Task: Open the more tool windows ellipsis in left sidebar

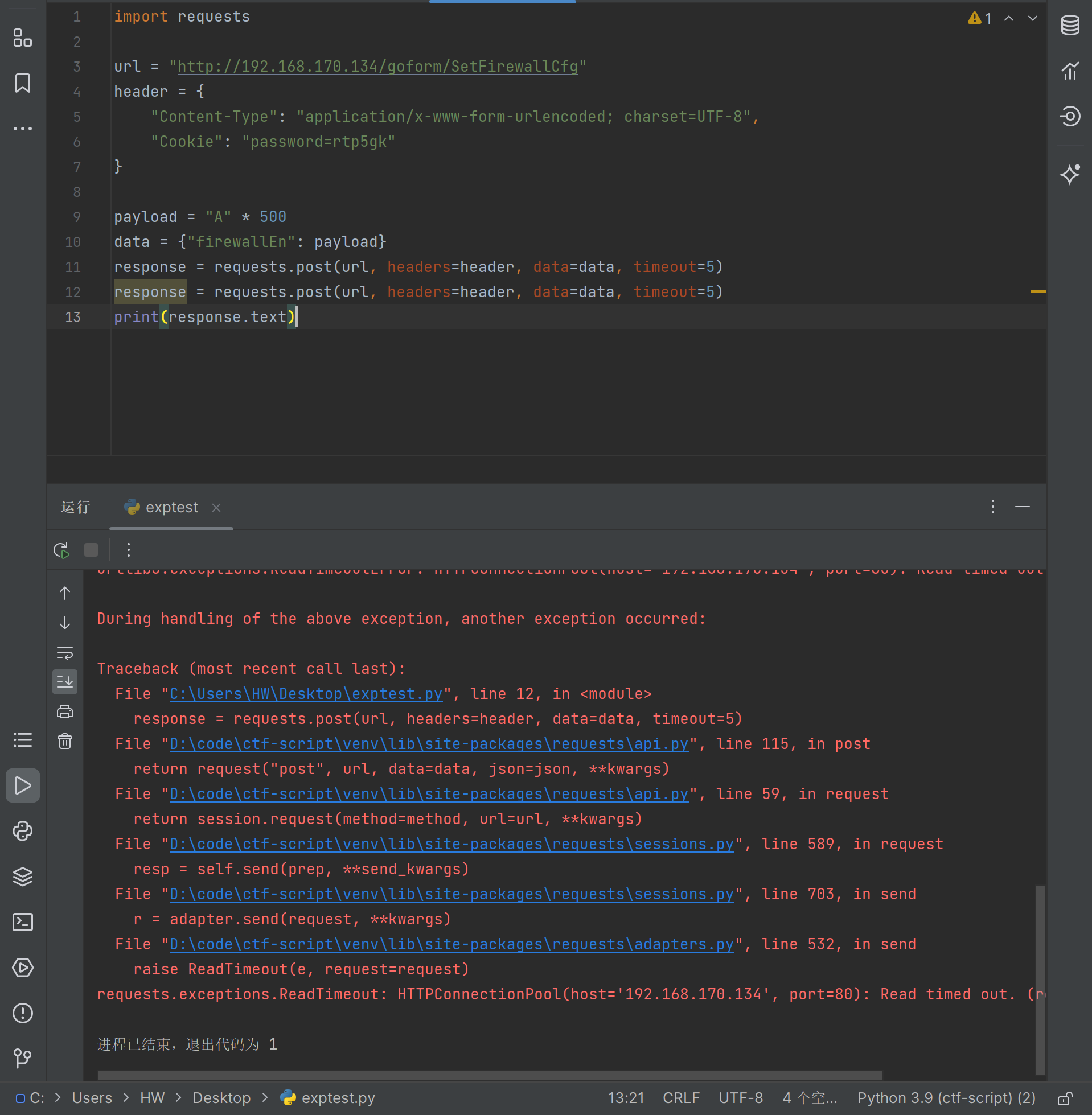Action: point(22,129)
